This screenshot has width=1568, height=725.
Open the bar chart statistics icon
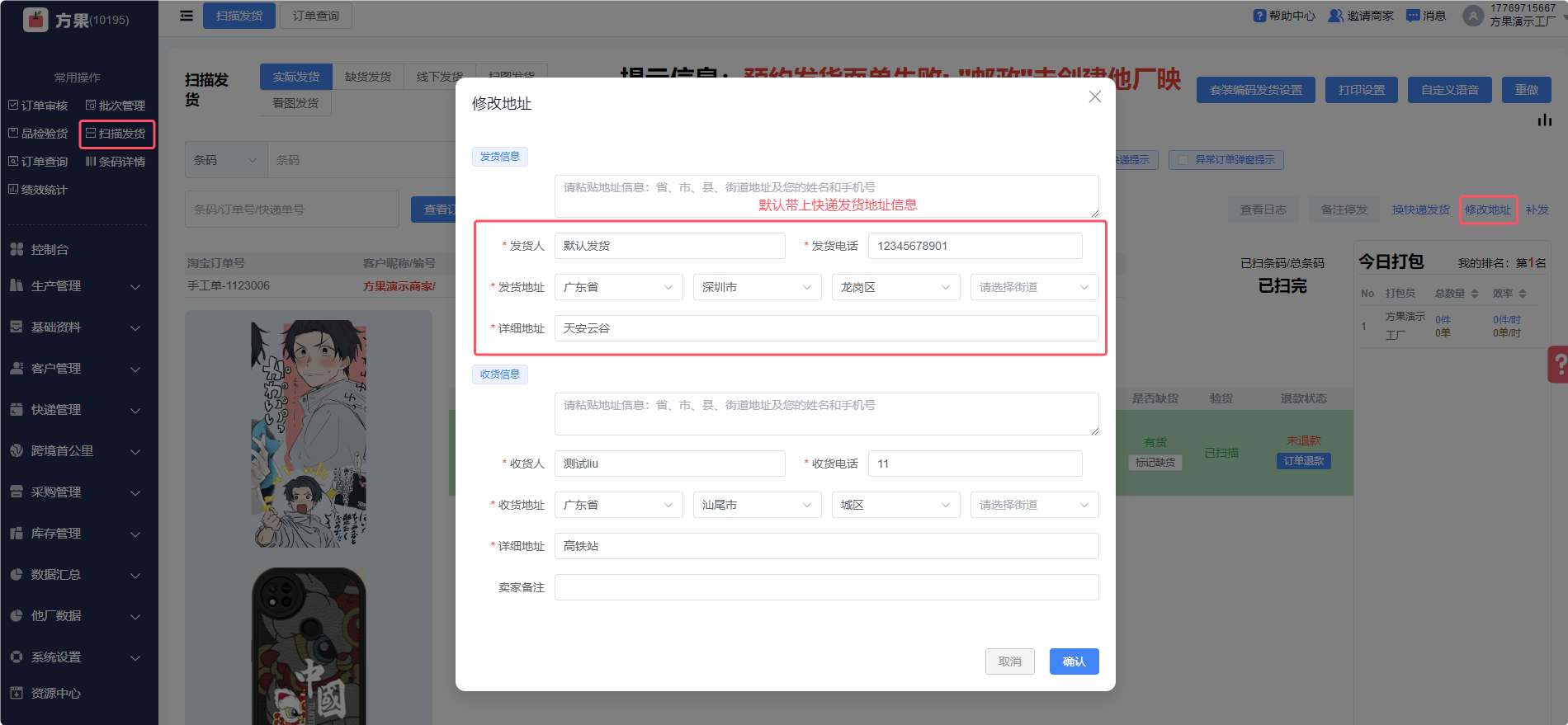[x=1544, y=120]
